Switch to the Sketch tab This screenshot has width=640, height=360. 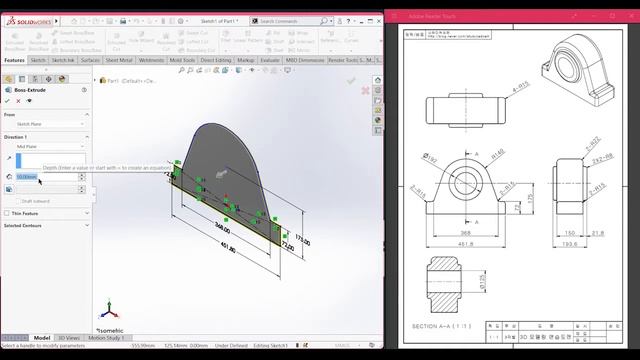(38, 60)
